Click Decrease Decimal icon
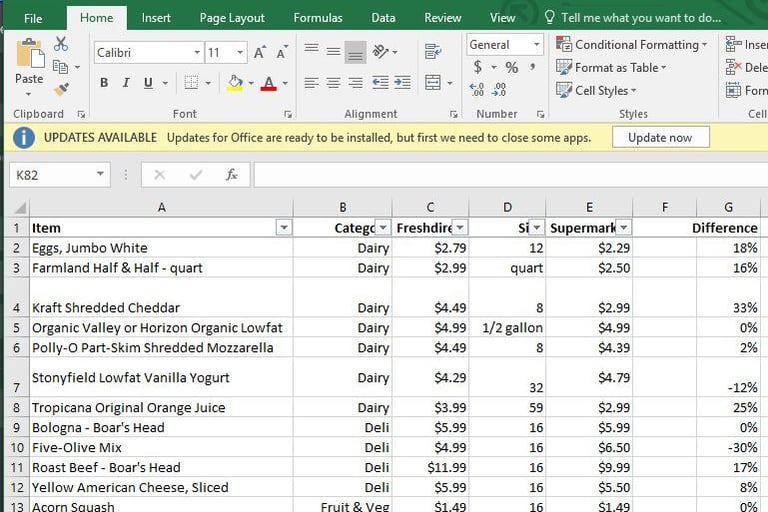The height and width of the screenshot is (512, 768). point(499,90)
